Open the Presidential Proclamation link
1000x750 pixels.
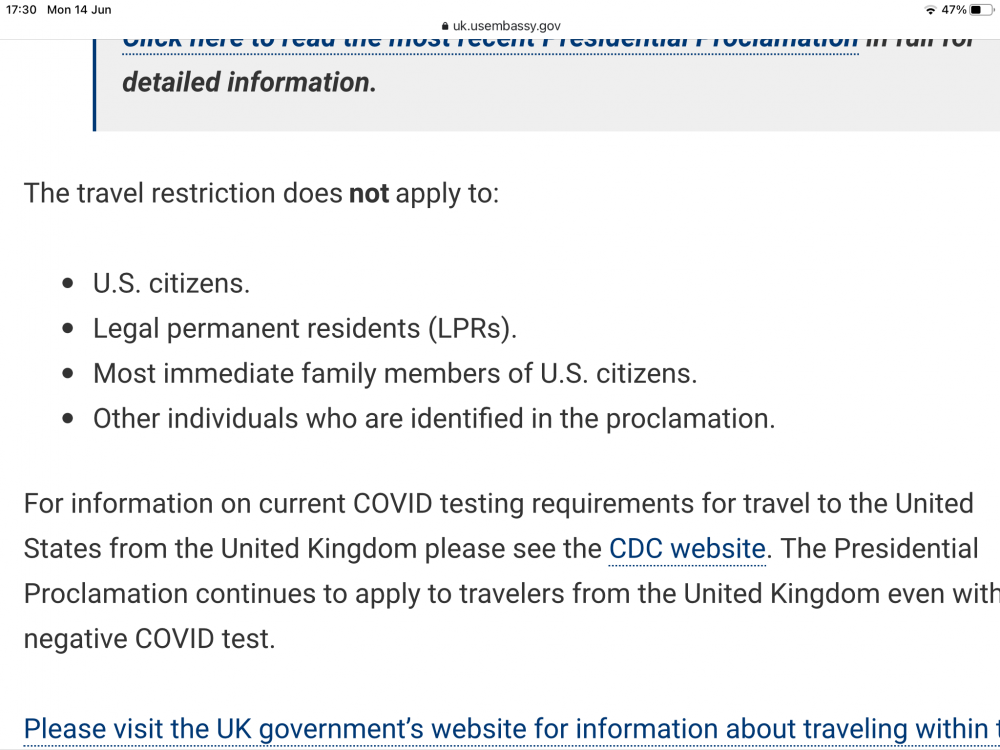490,43
